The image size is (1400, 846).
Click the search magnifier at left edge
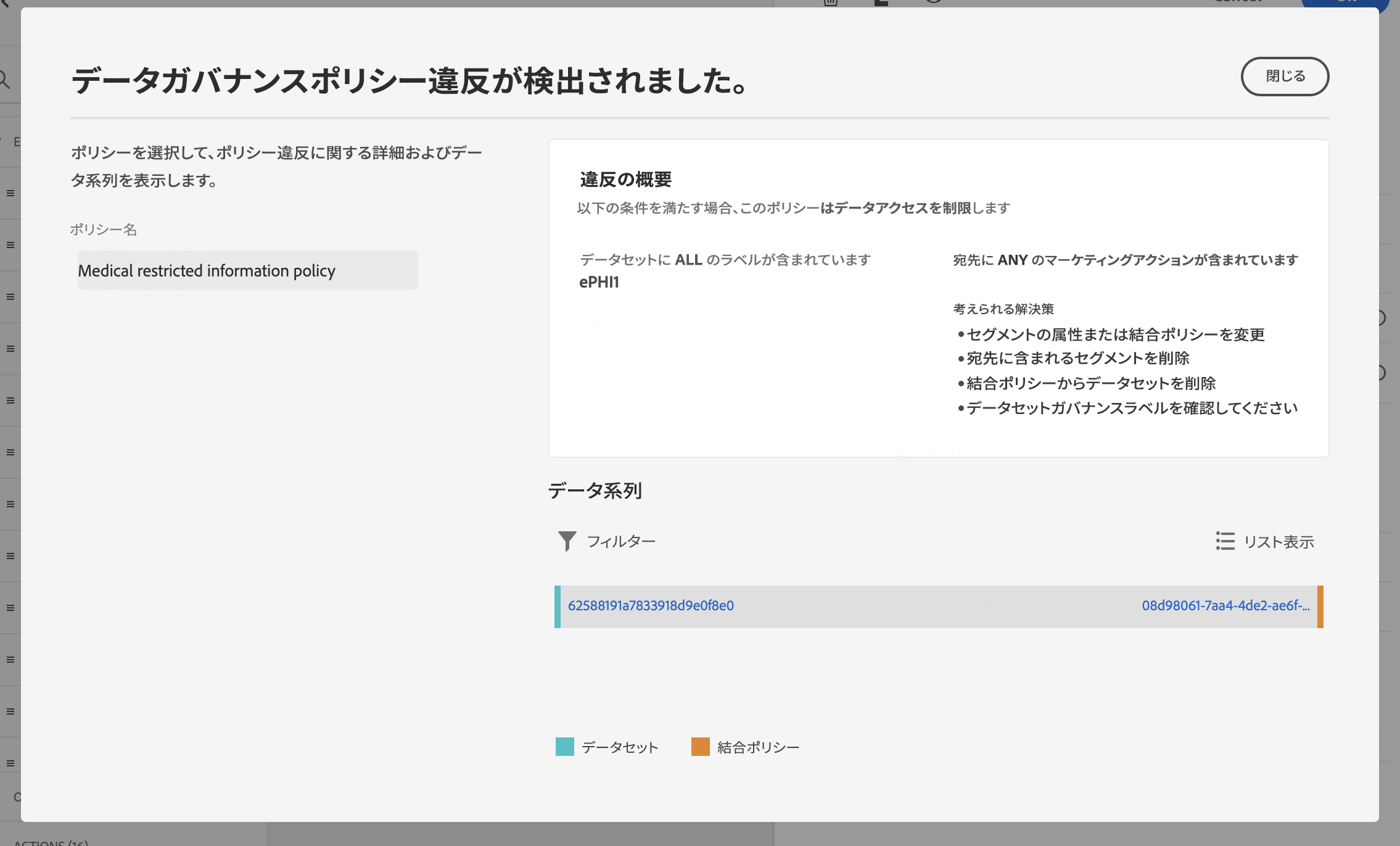(5, 80)
